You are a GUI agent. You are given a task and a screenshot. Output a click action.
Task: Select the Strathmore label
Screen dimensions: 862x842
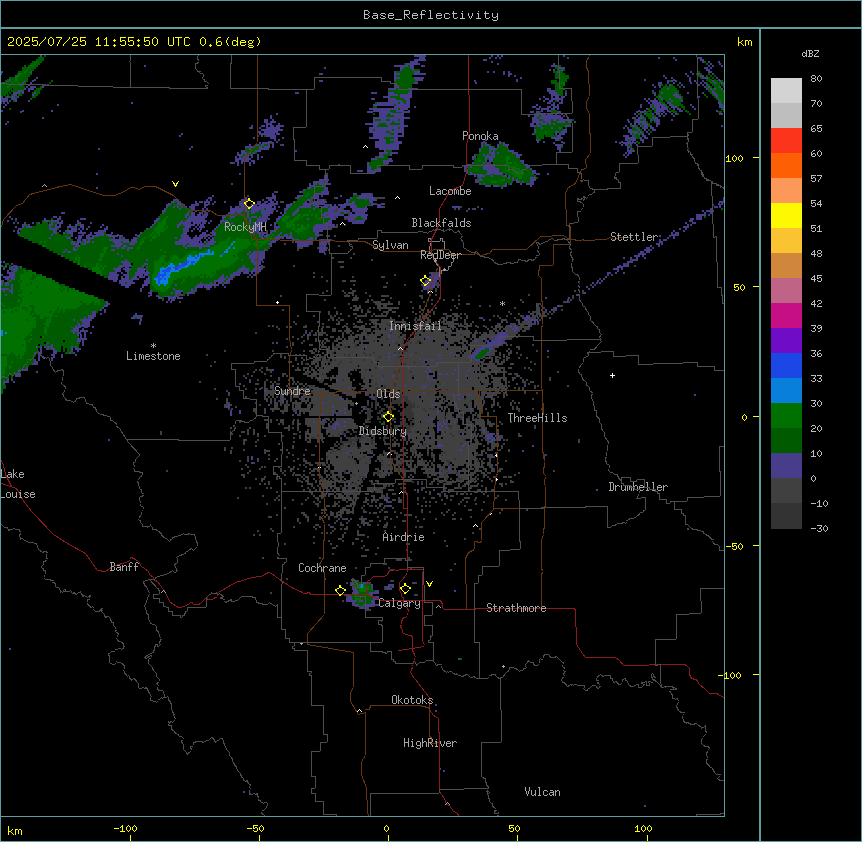click(x=516, y=608)
